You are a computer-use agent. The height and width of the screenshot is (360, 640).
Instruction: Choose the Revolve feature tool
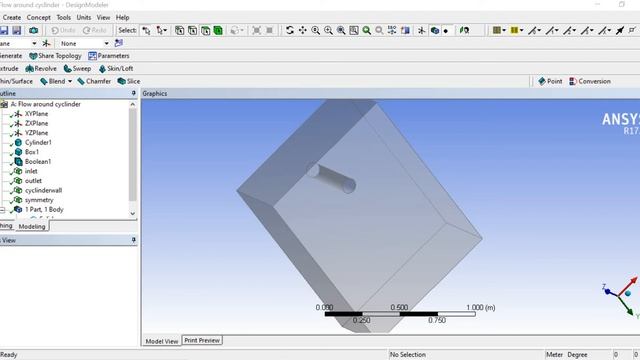tap(41, 69)
